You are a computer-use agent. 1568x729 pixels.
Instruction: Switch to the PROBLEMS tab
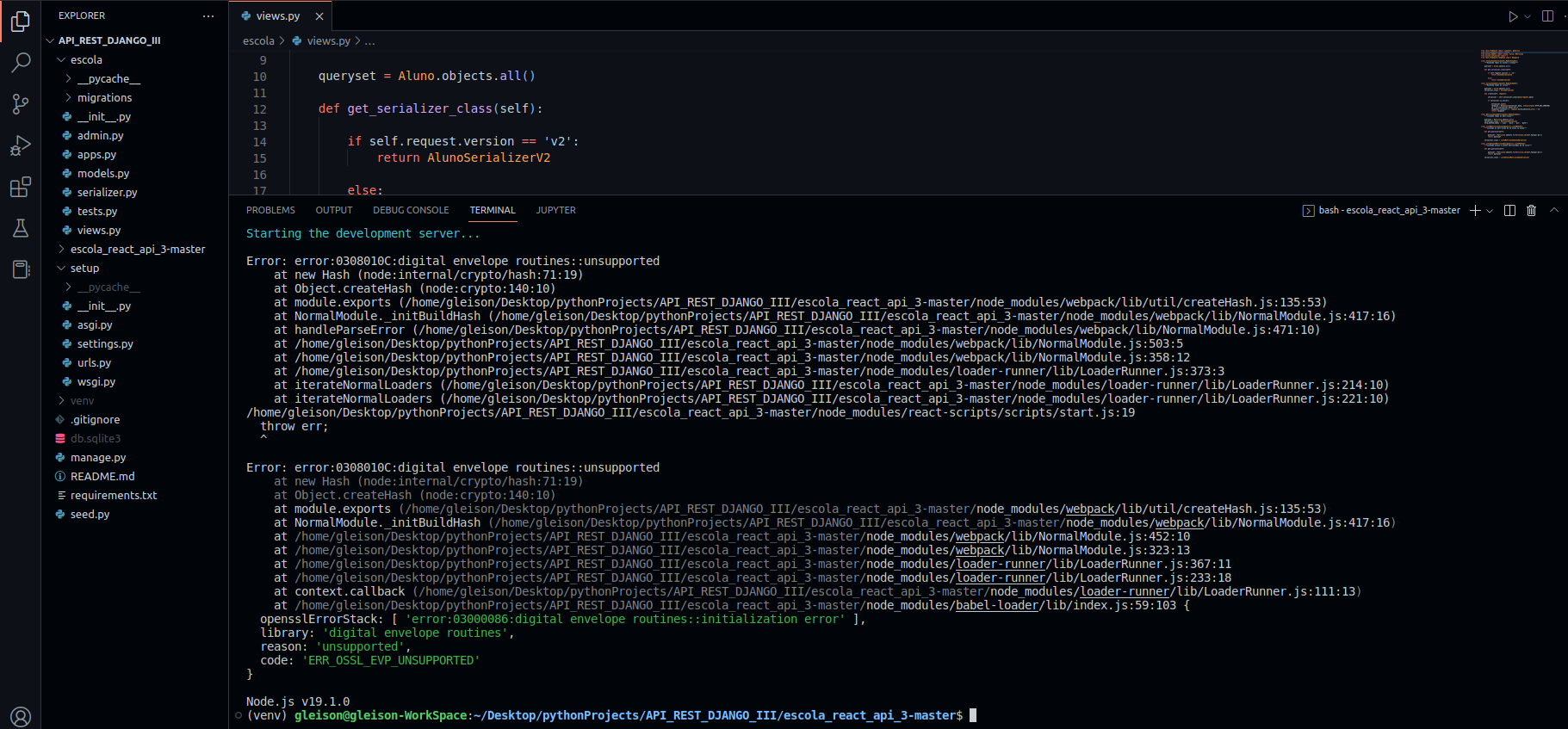[270, 210]
